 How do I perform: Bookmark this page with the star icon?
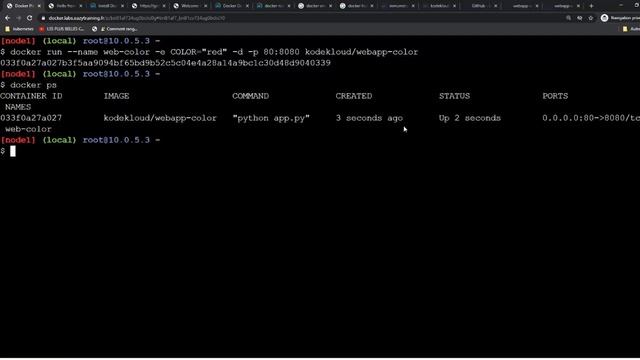pos(591,18)
